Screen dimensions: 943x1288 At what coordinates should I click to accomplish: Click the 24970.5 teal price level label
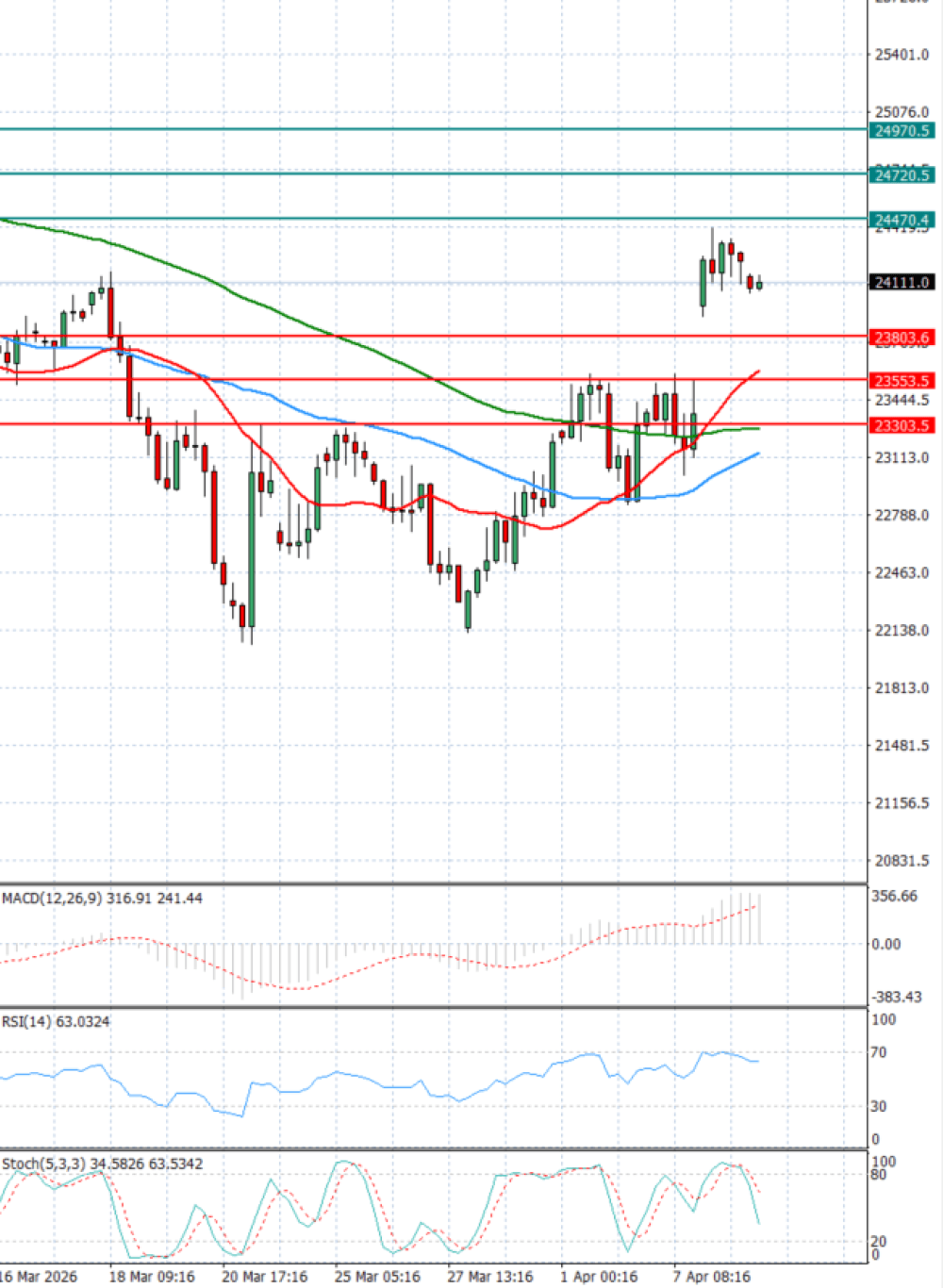coord(902,131)
